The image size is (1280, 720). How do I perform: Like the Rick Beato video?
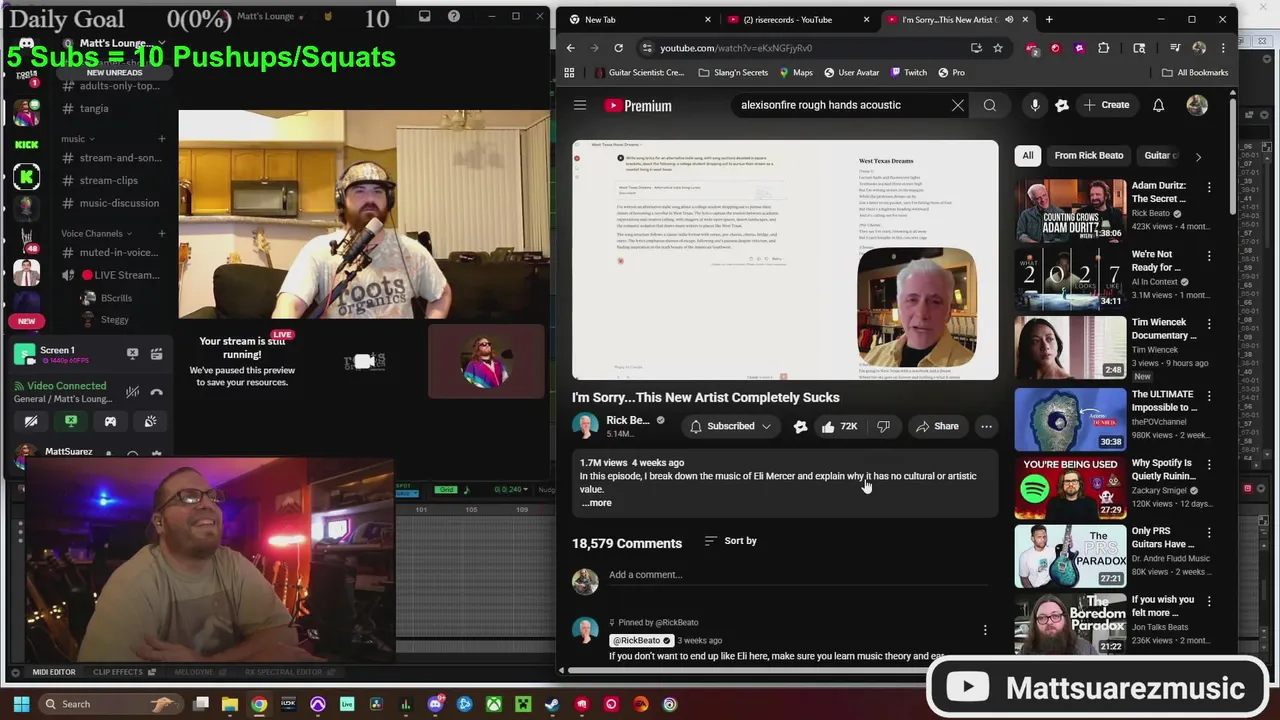[x=838, y=427]
